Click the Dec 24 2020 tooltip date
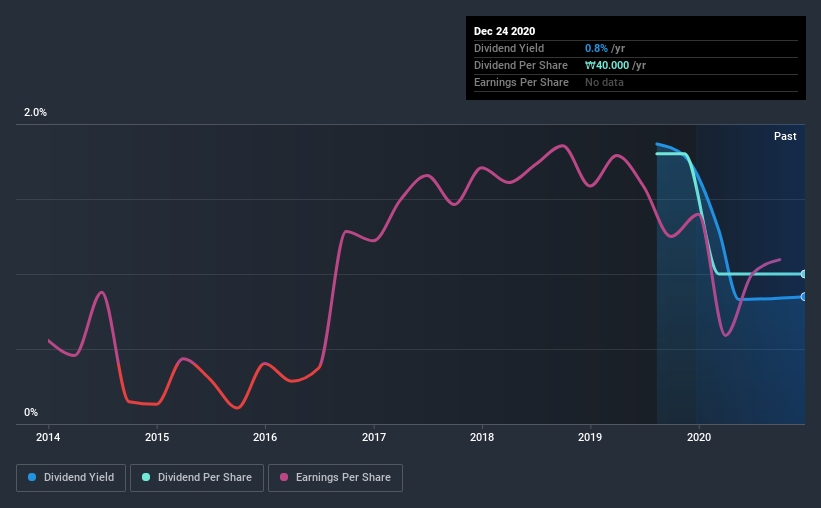 click(x=507, y=32)
